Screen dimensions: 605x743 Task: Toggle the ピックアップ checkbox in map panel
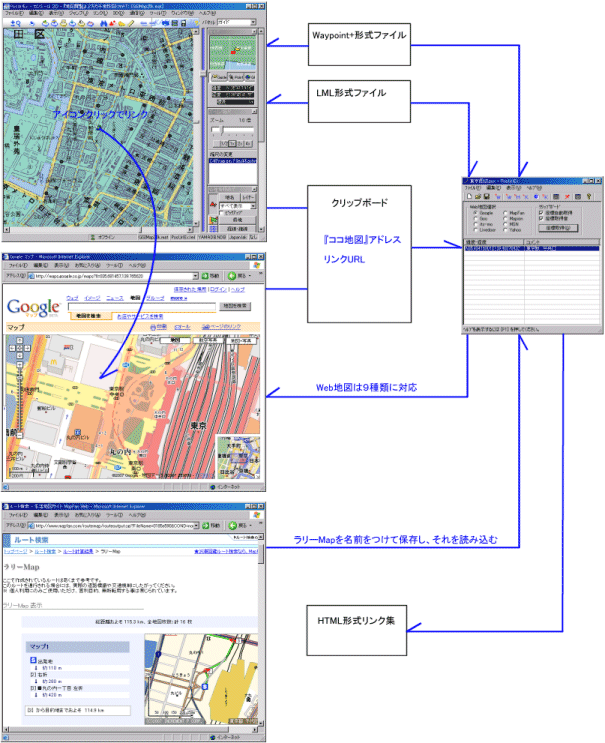(x=222, y=213)
